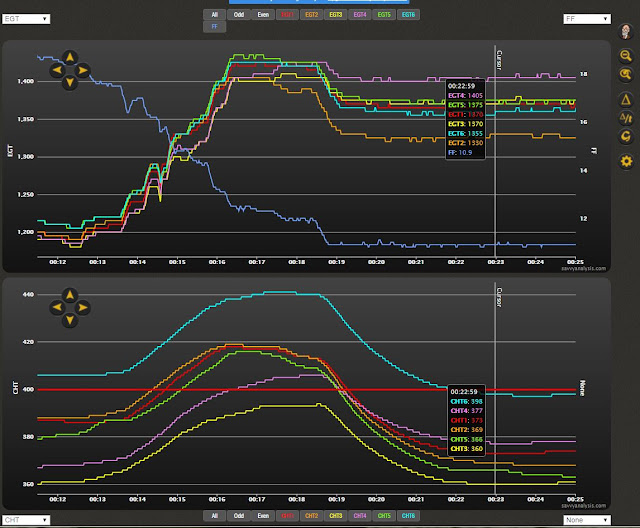Show Even CHT cylinders
640x528 pixels.
263,516
